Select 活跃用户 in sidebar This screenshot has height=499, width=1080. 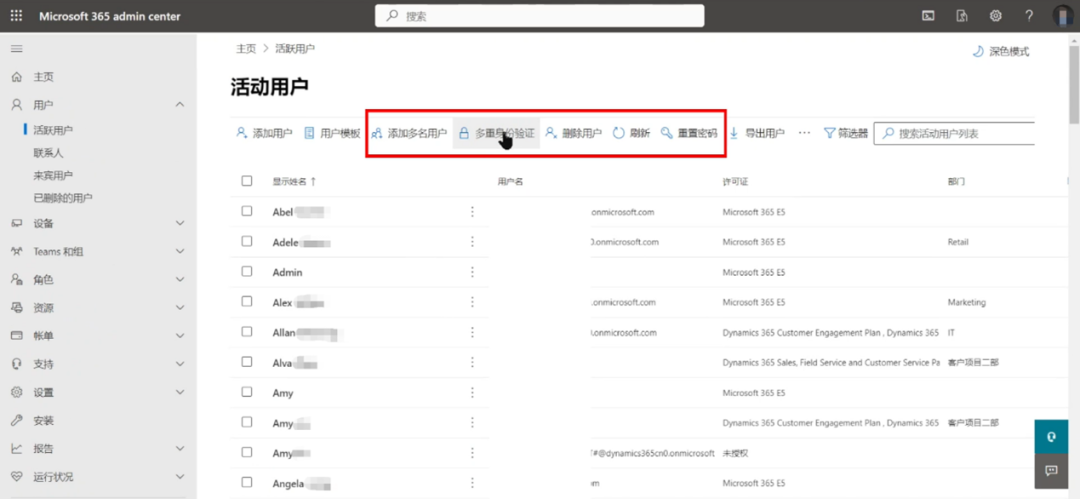point(53,130)
